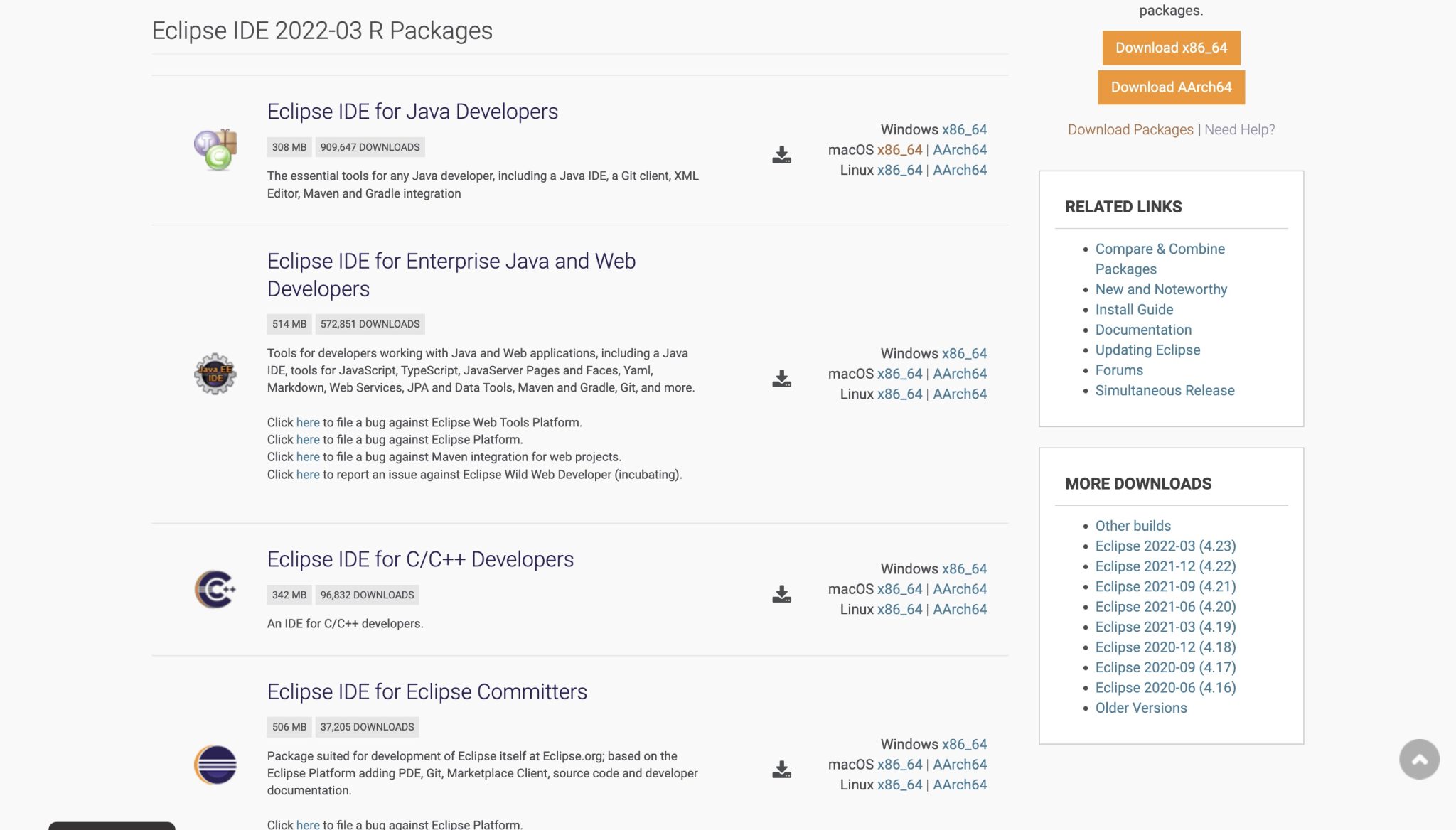Open the Install Guide related link
The image size is (1456, 830).
(x=1134, y=310)
